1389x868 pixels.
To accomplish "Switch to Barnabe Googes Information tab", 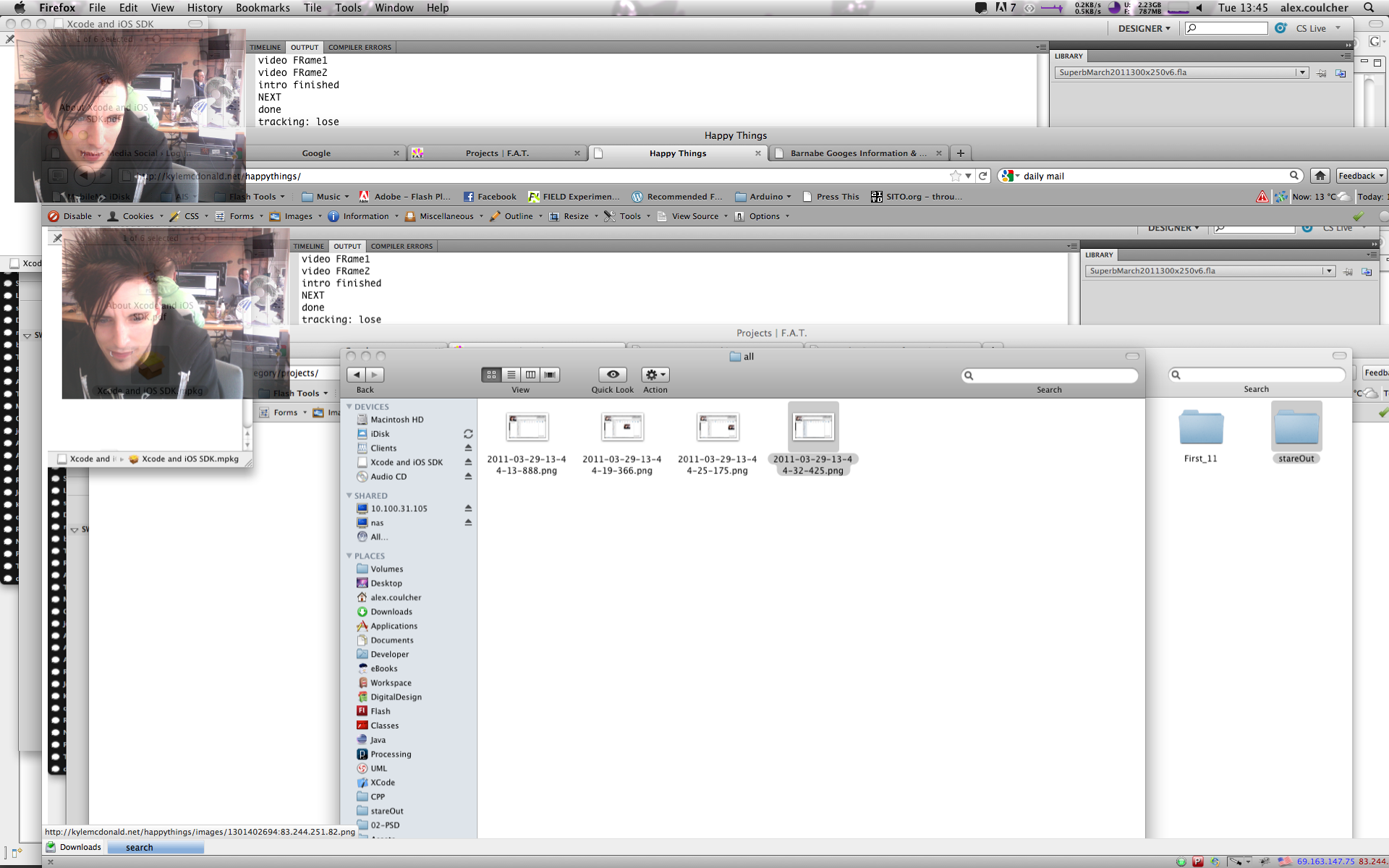I will pyautogui.click(x=857, y=153).
